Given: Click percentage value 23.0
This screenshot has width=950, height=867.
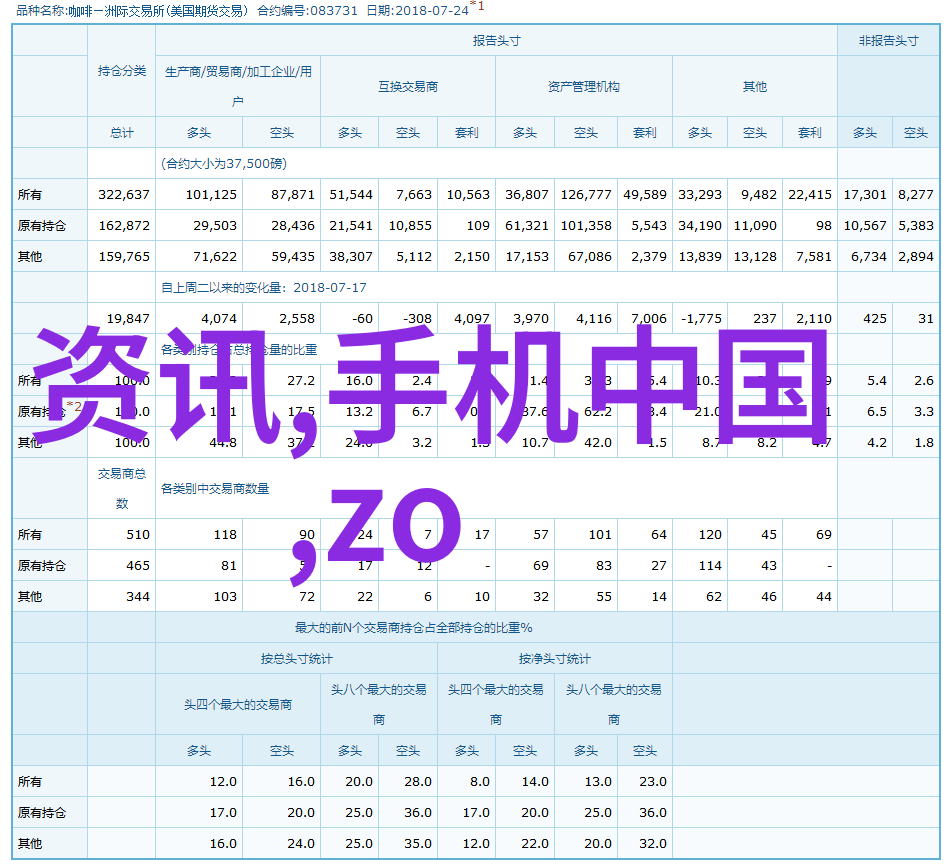Looking at the screenshot, I should coord(653,782).
